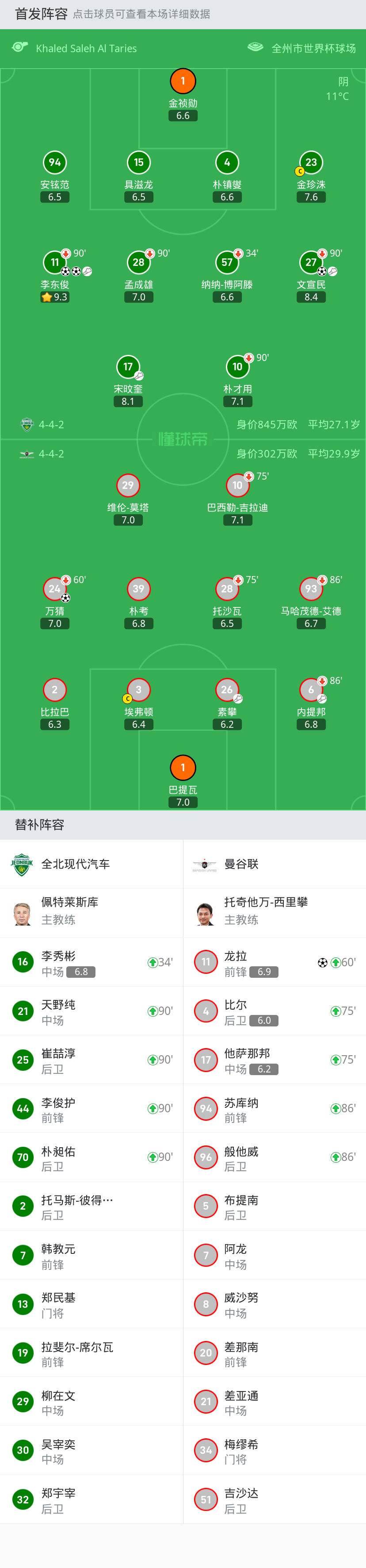The height and width of the screenshot is (1568, 366).
Task: Open substitute 天野纯 number 21 row
Action: tap(91, 1011)
